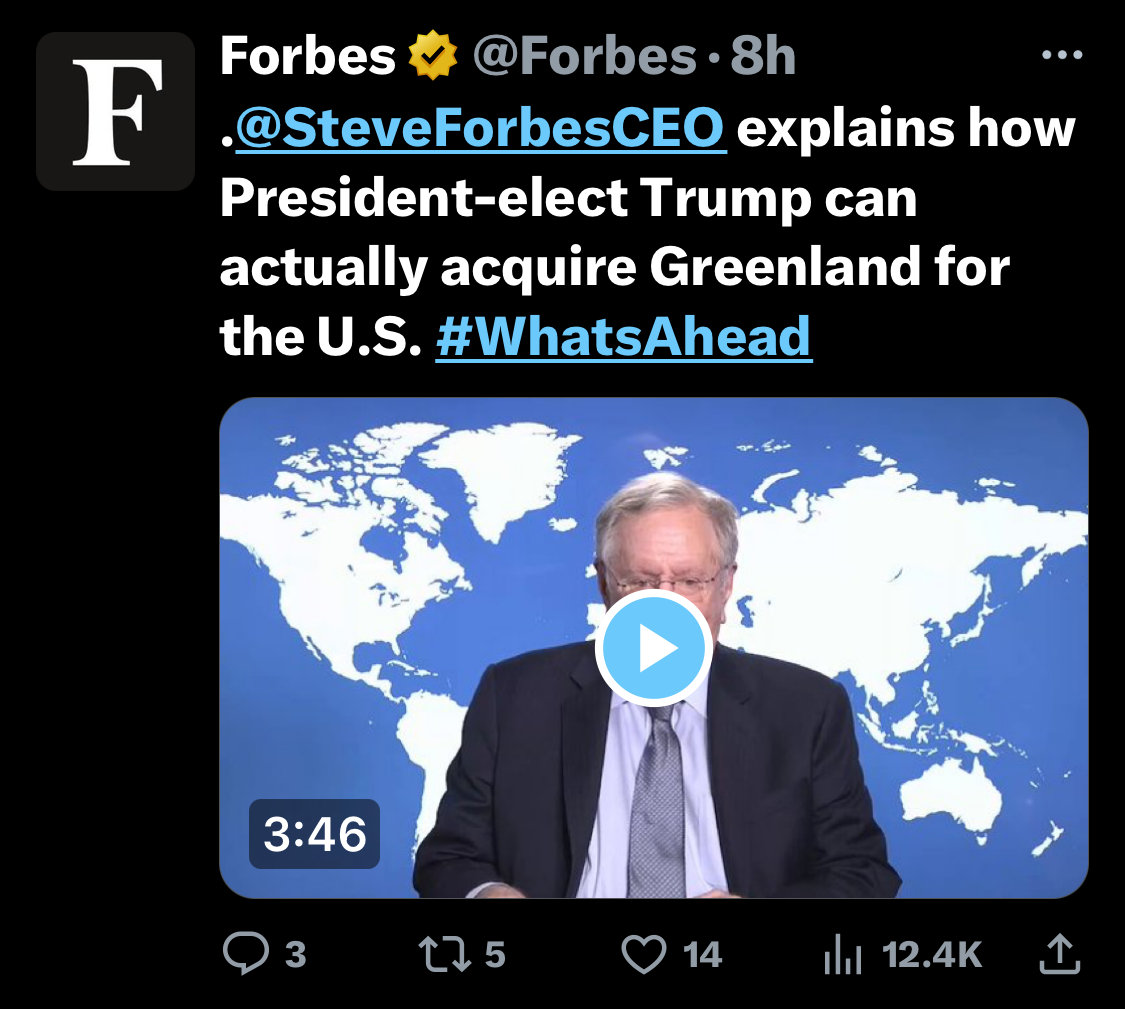Click the Forbes display name
Viewport: 1125px width, 1009px height.
(x=307, y=57)
